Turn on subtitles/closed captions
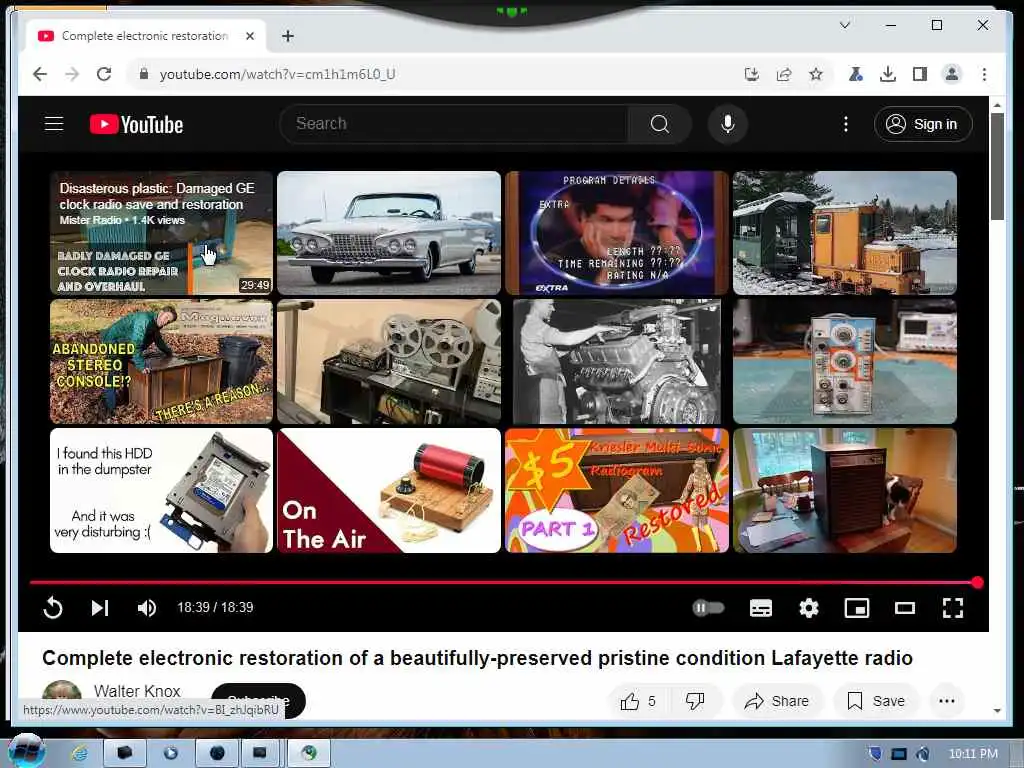This screenshot has height=768, width=1024. click(761, 608)
